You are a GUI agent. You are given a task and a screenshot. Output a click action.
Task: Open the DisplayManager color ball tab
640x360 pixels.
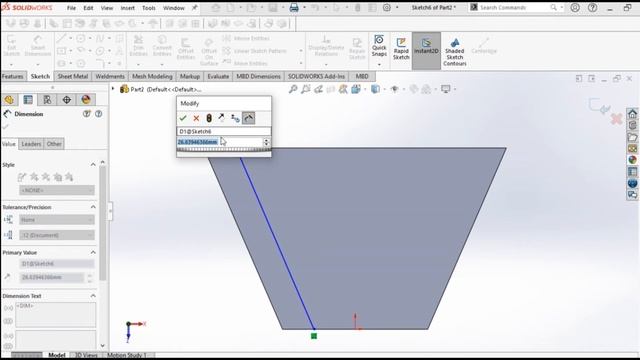[86, 100]
